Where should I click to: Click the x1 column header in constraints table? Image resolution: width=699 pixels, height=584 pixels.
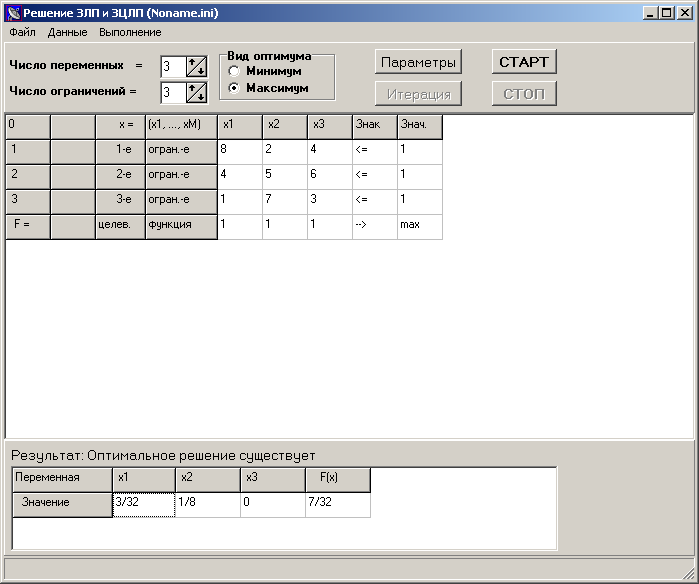pos(240,127)
